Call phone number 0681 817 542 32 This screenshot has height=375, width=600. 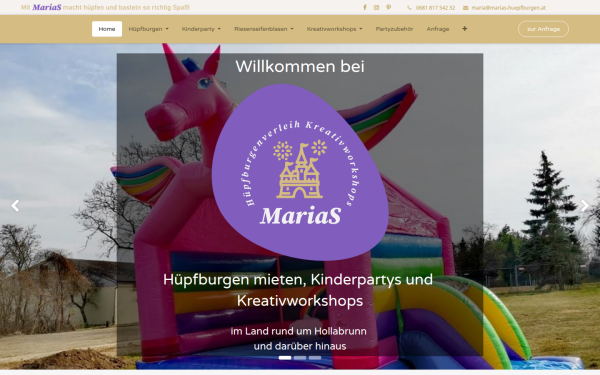point(435,8)
